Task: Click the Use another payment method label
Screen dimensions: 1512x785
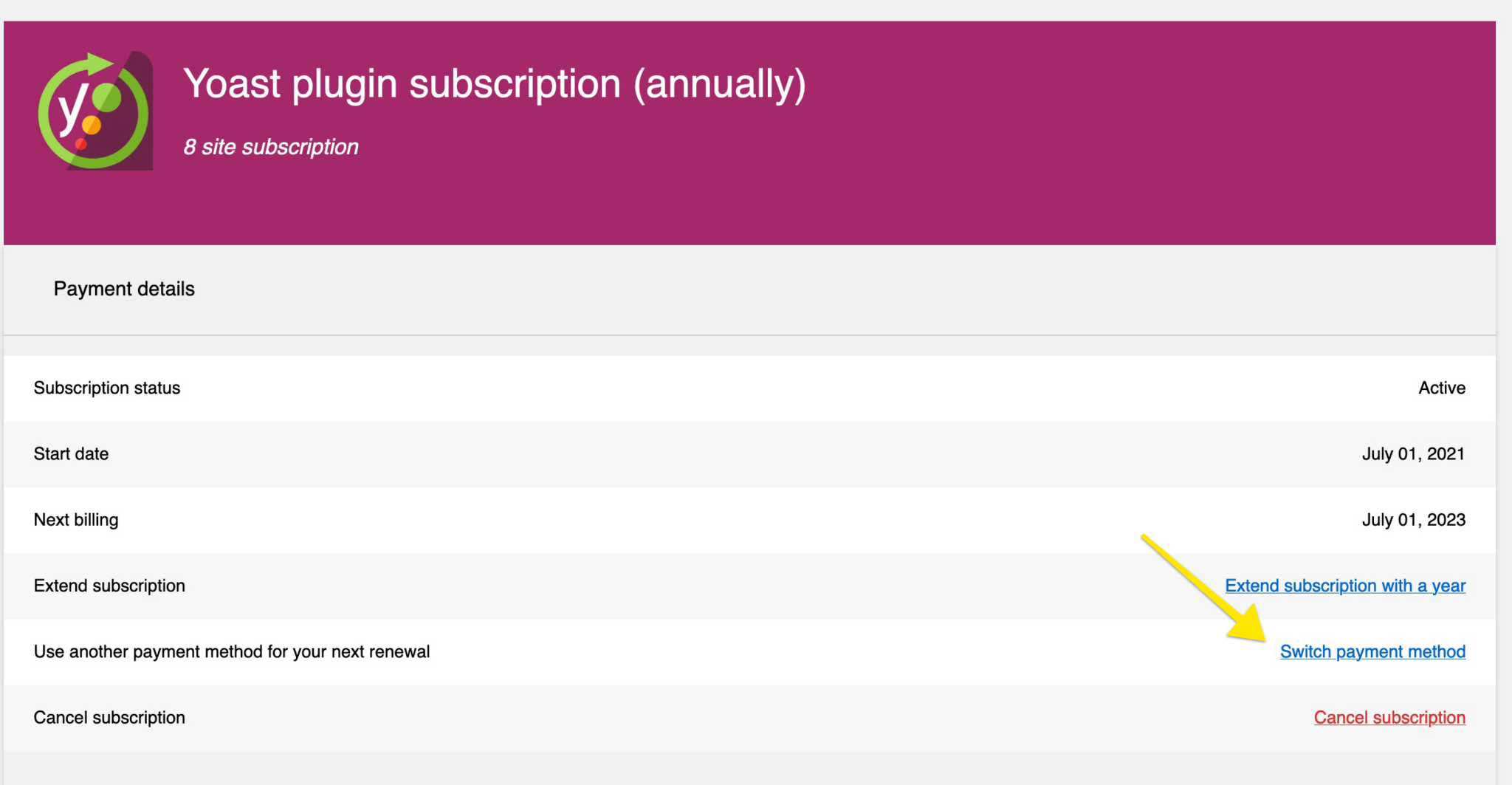Action: click(232, 651)
